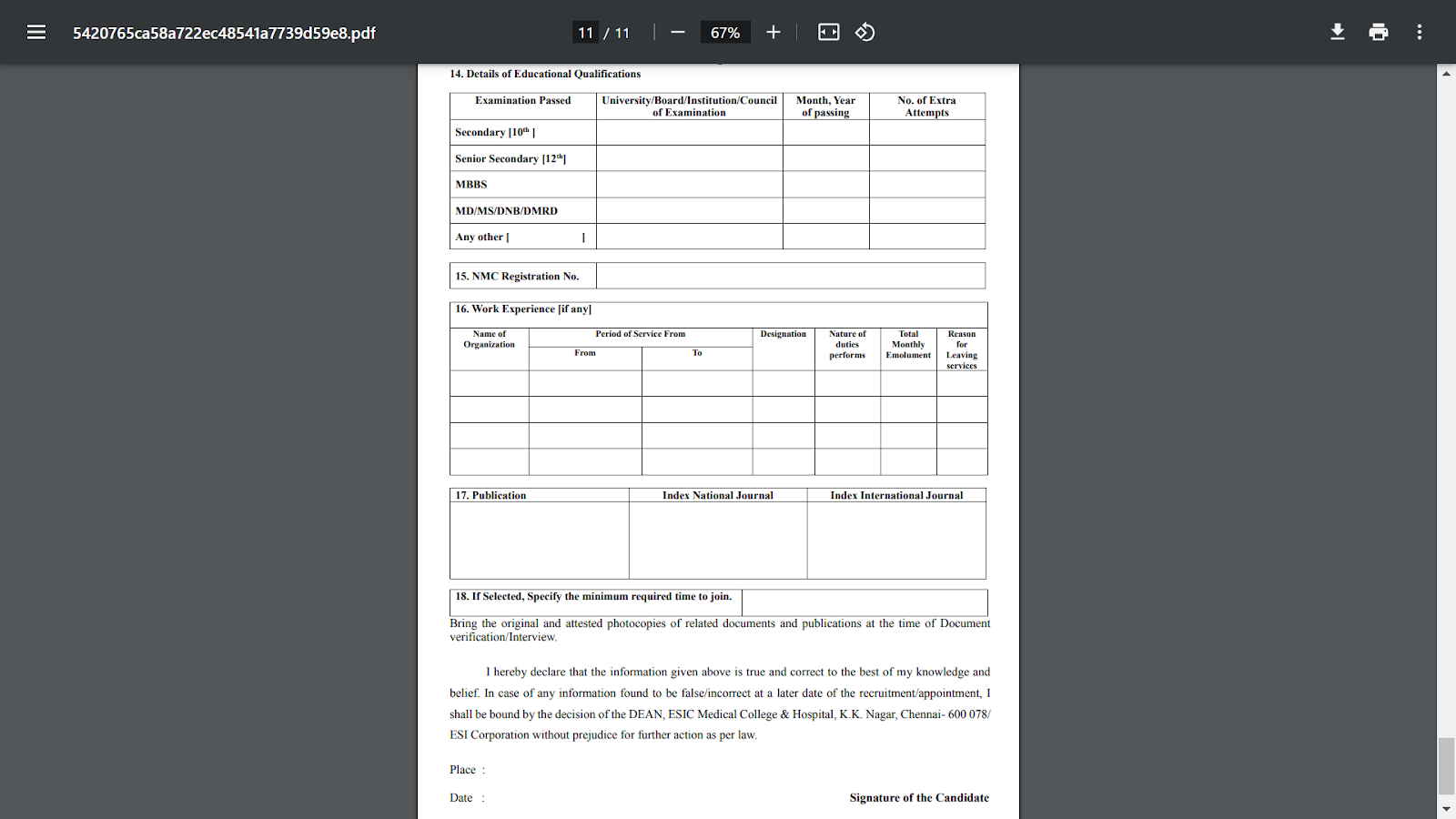This screenshot has height=819, width=1456.
Task: Click '18. If Selected, Specify' joining time label
Action: point(593,596)
